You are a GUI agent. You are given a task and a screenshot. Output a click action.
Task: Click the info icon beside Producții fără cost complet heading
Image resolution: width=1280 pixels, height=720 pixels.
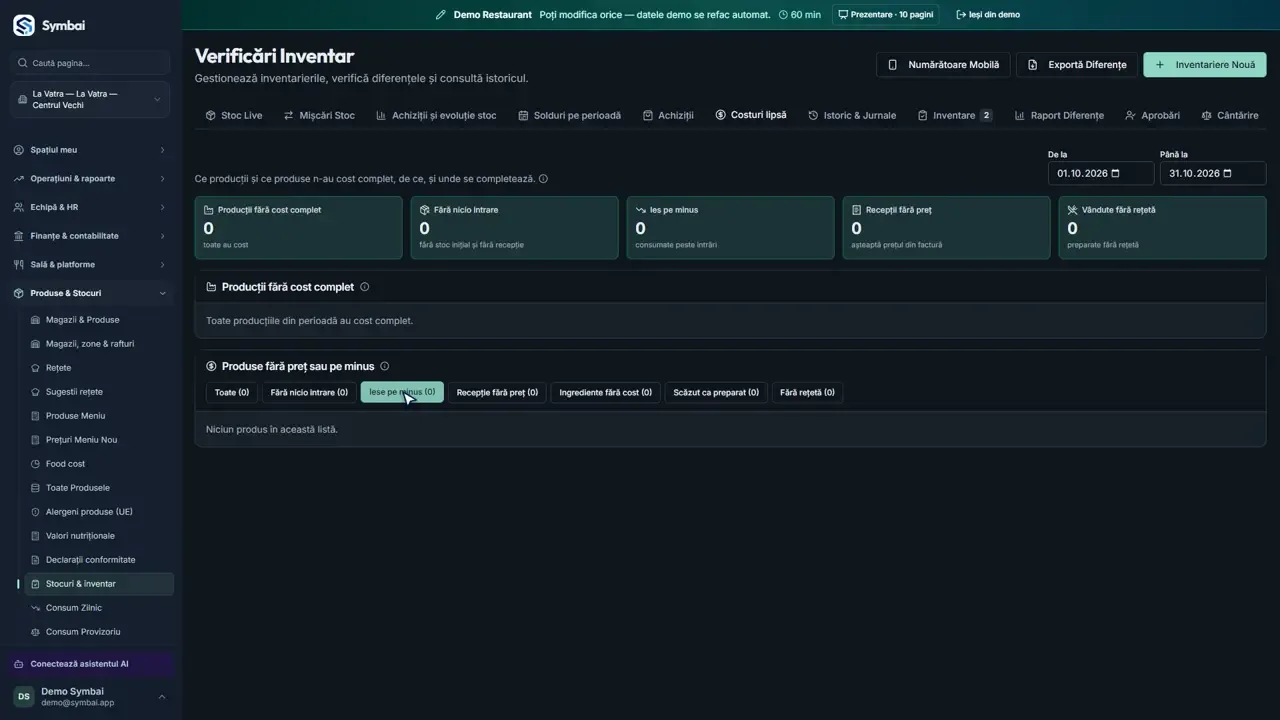(x=364, y=287)
